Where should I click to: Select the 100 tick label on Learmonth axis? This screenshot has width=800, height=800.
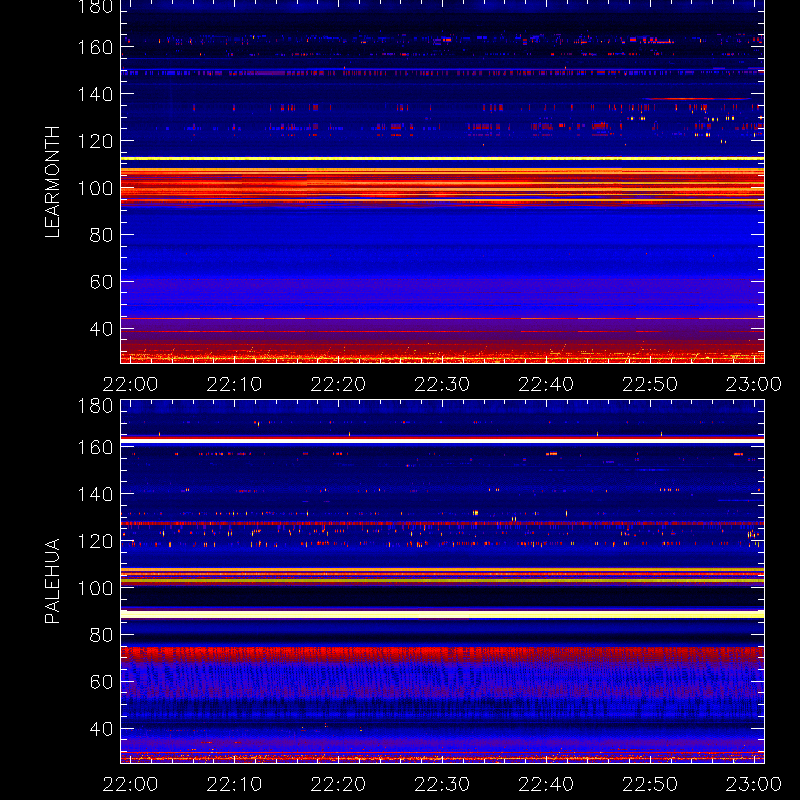(95, 188)
